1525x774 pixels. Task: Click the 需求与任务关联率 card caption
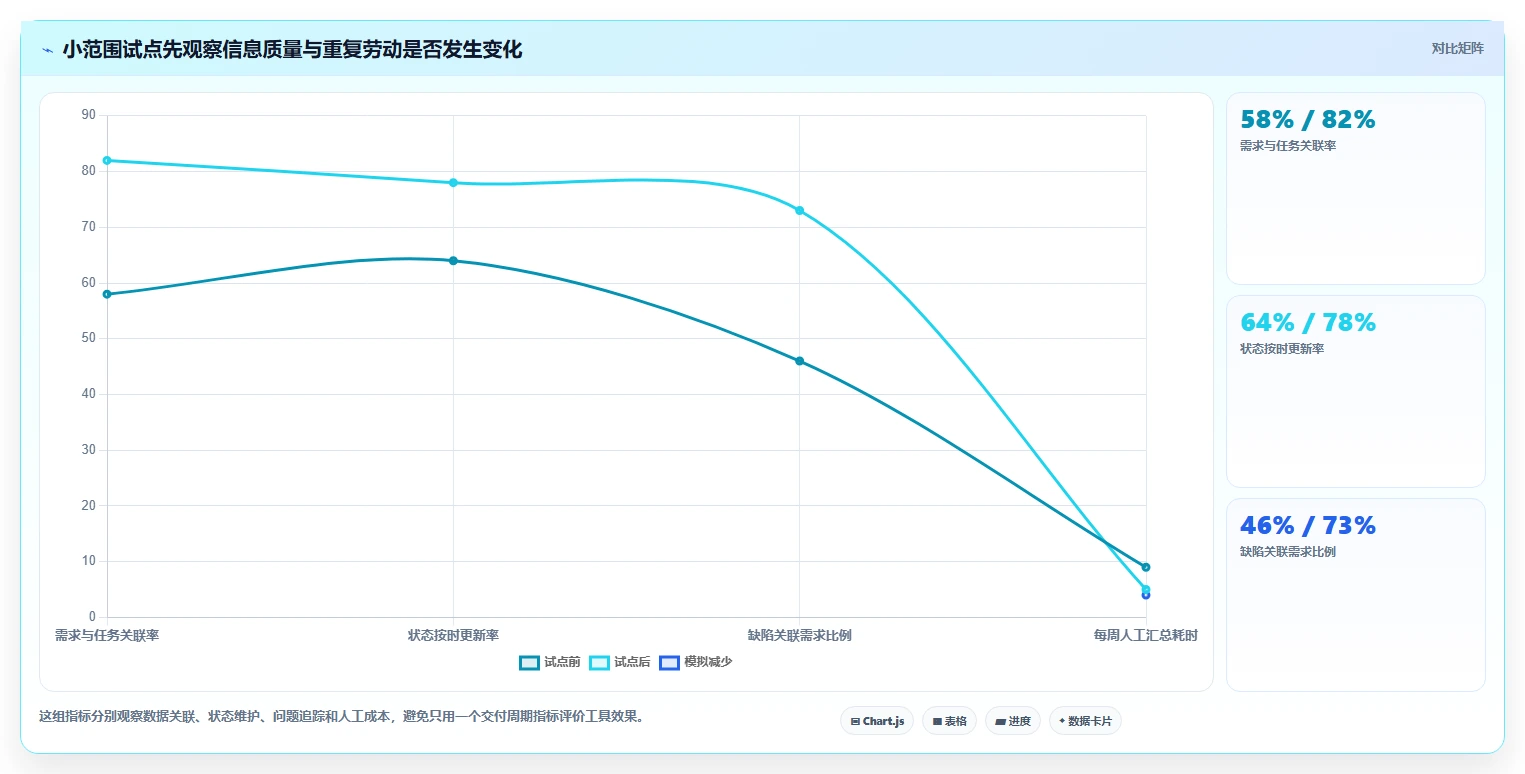coord(1288,146)
